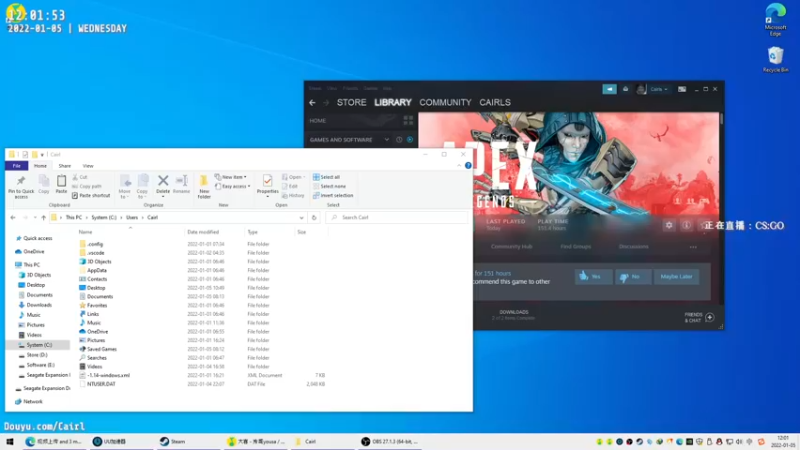
Task: Pin to Quick access in Explorer ribbon
Action: click(x=21, y=186)
